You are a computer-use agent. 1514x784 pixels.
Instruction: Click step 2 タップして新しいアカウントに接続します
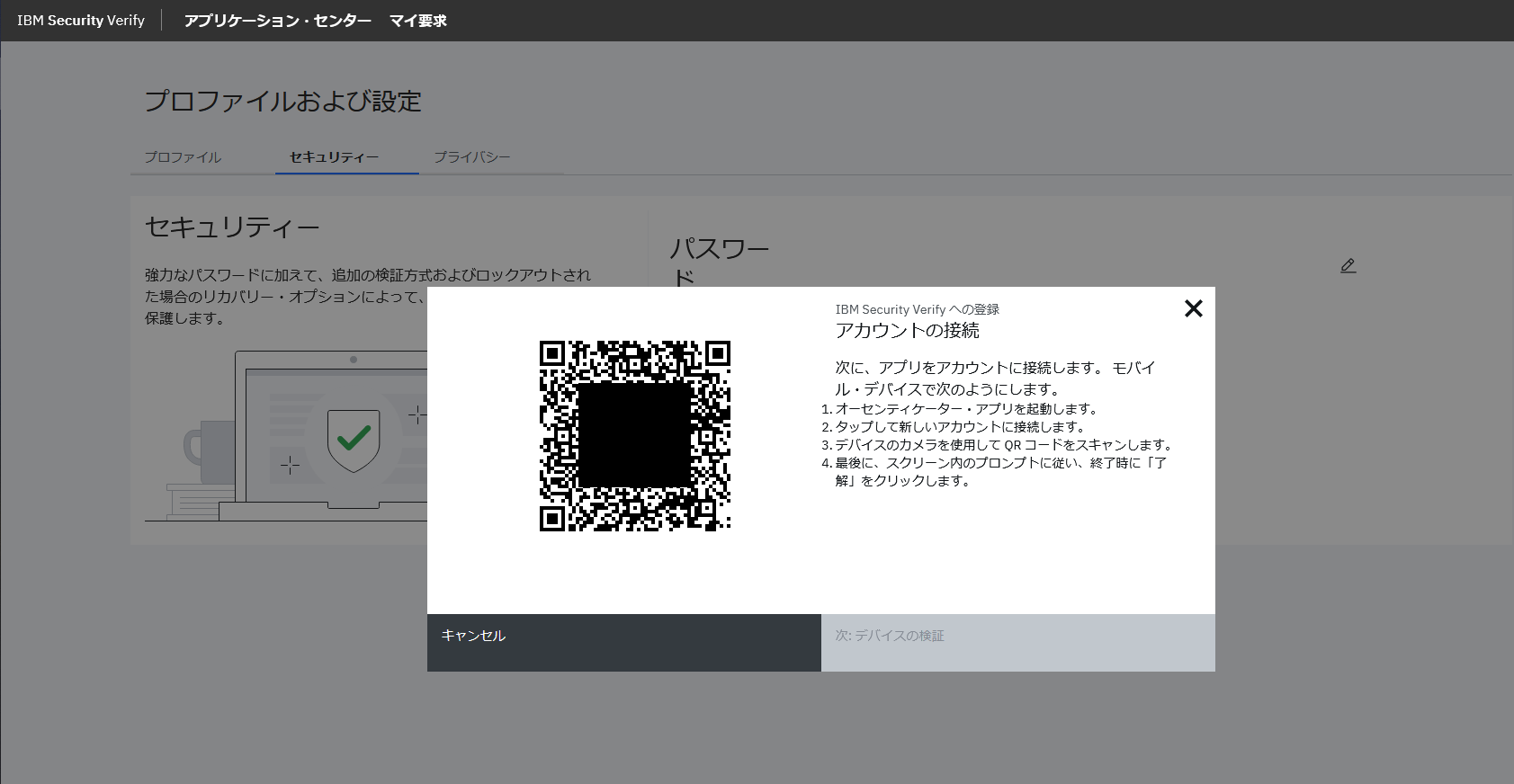point(960,427)
